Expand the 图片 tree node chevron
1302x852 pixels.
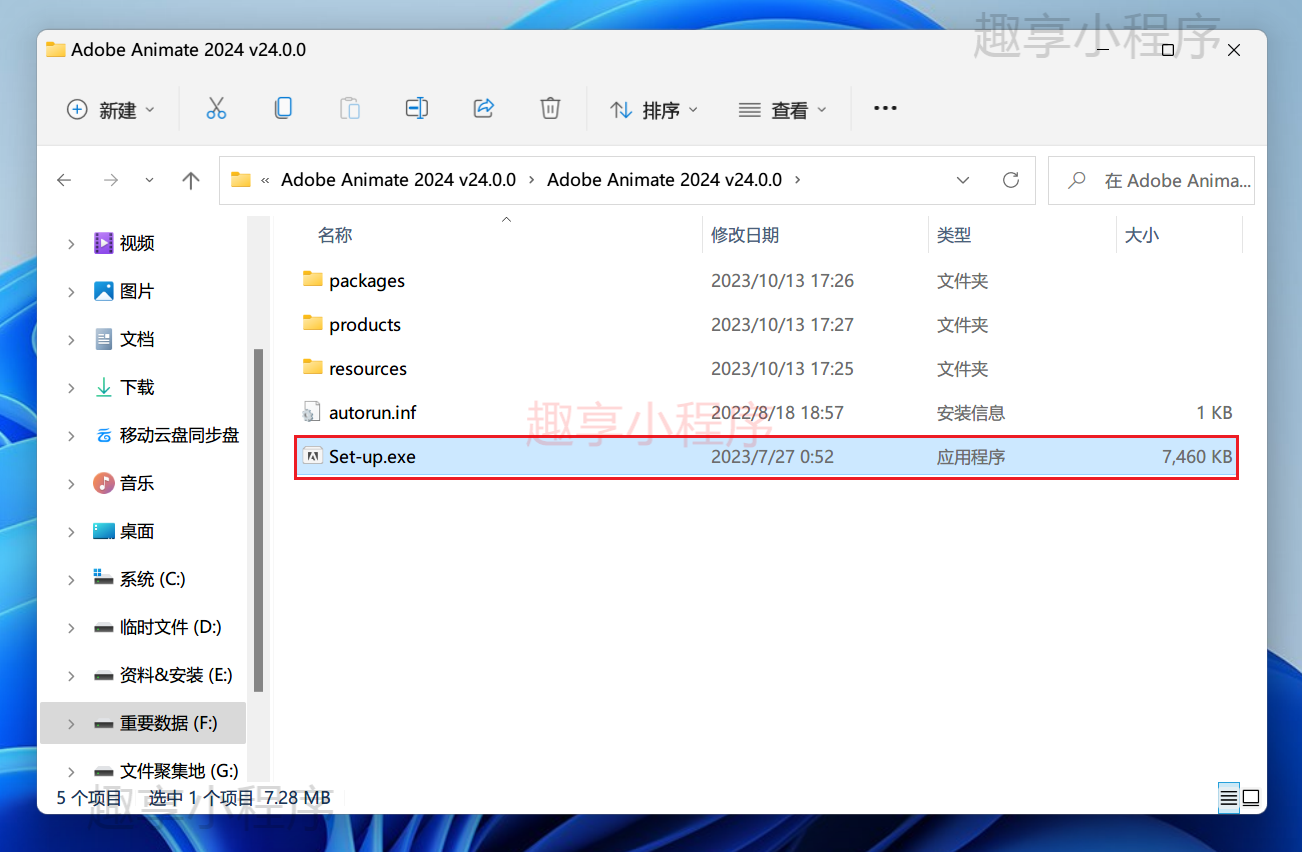coord(71,291)
